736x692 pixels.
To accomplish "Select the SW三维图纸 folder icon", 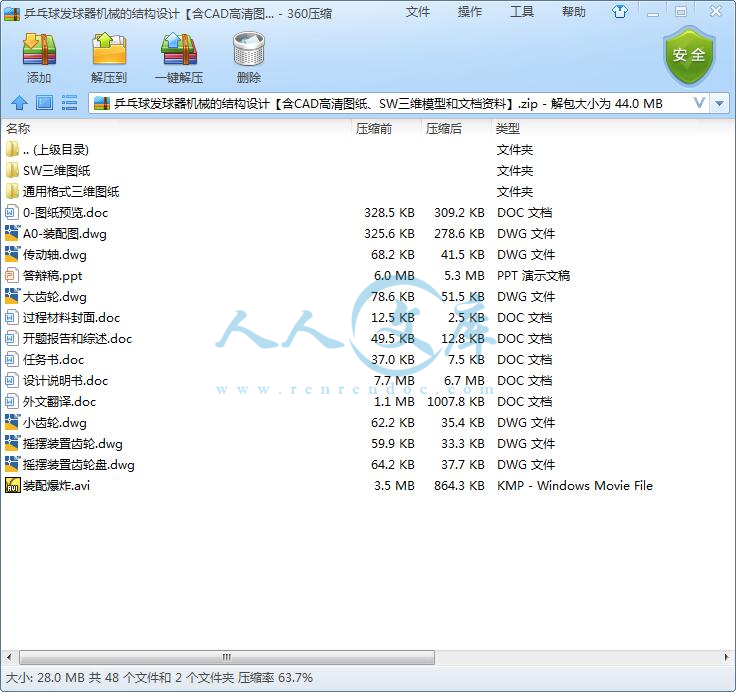I will point(12,170).
